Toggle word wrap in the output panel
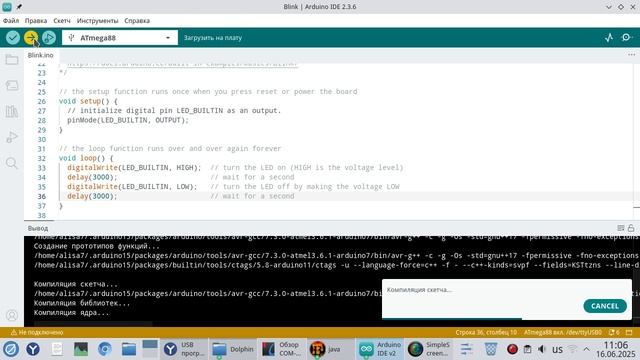The height and width of the screenshot is (360, 640). coord(621,228)
